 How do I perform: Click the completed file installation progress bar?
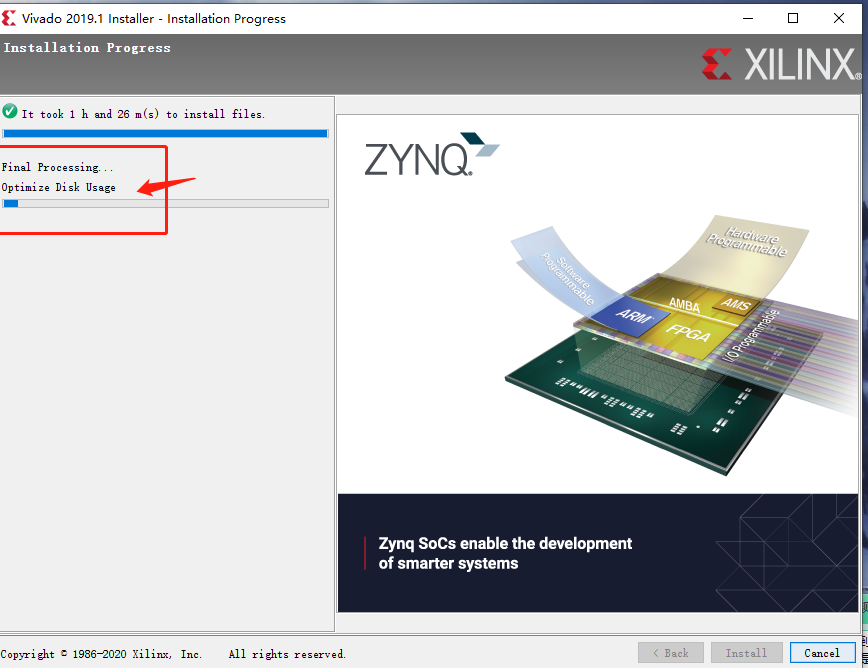pyautogui.click(x=166, y=133)
